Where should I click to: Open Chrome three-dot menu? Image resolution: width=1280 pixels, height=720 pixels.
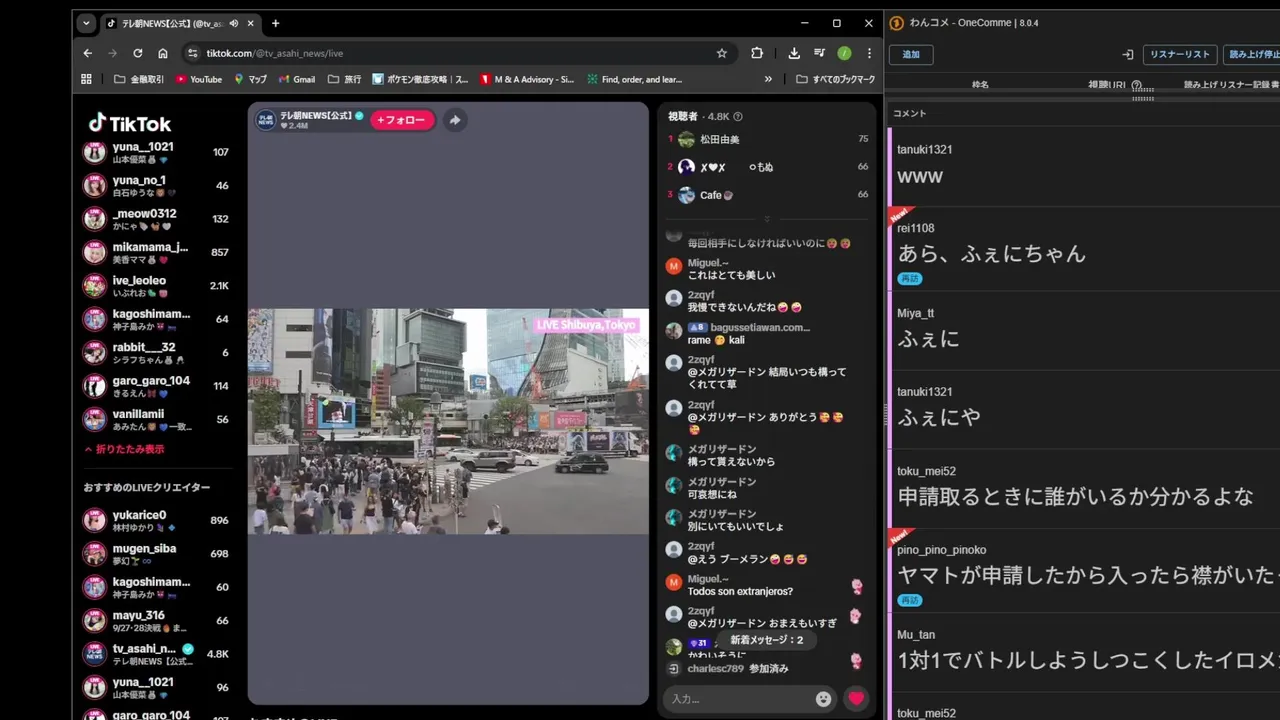(869, 53)
